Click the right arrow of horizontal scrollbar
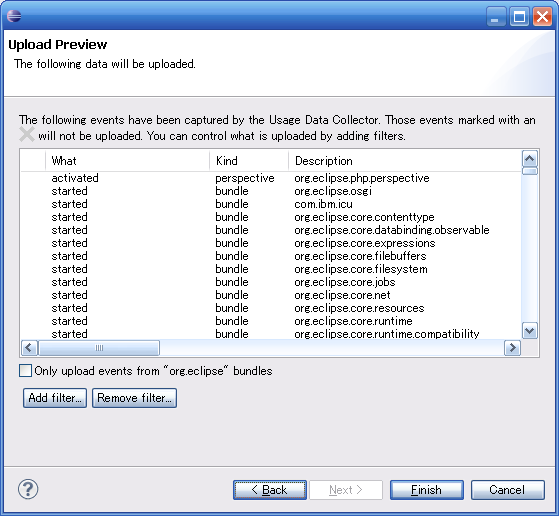This screenshot has width=559, height=516. pyautogui.click(x=512, y=348)
